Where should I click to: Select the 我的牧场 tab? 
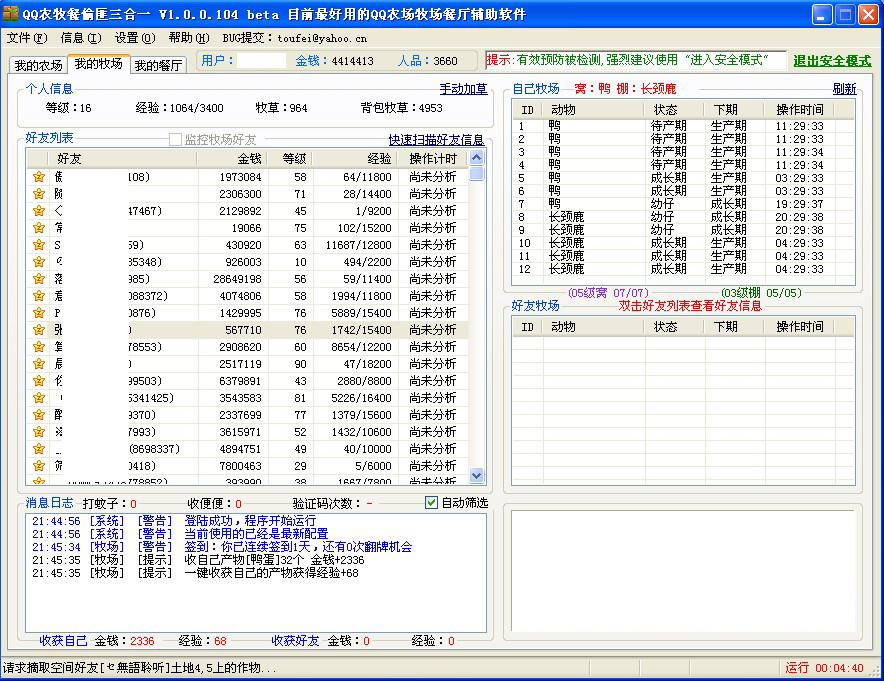[99, 64]
